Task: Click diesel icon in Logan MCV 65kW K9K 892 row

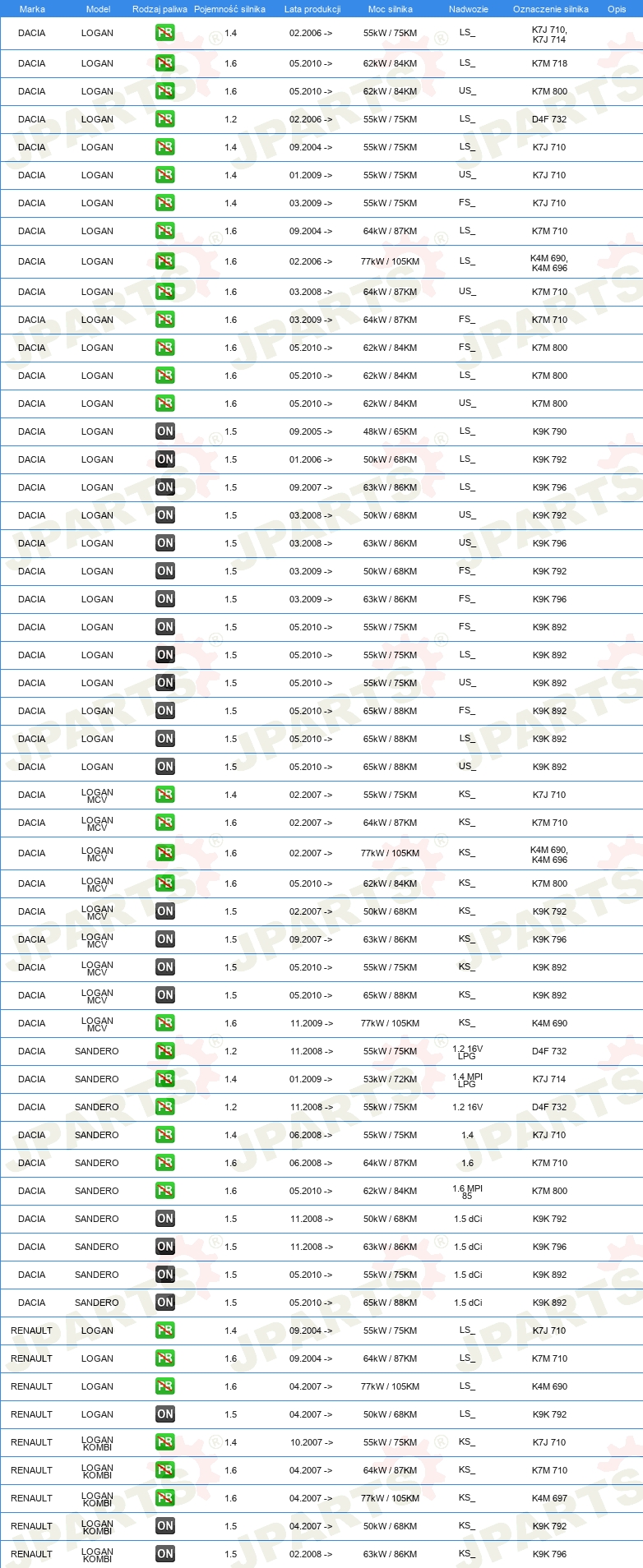Action: pos(165,995)
